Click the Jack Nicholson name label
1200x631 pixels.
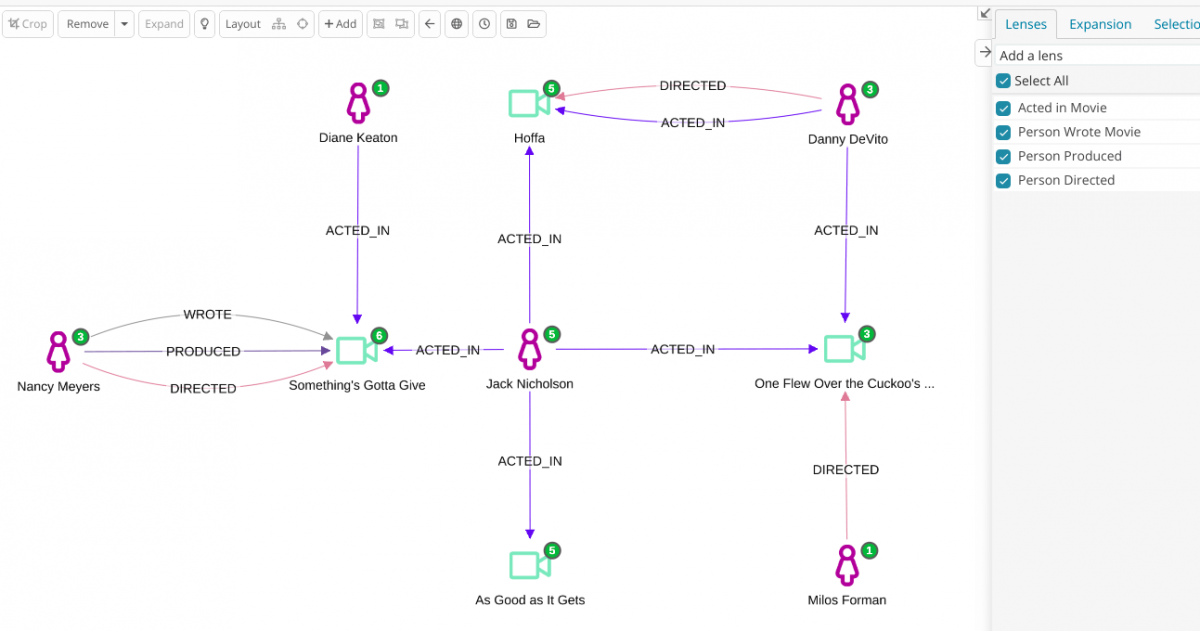(x=530, y=384)
